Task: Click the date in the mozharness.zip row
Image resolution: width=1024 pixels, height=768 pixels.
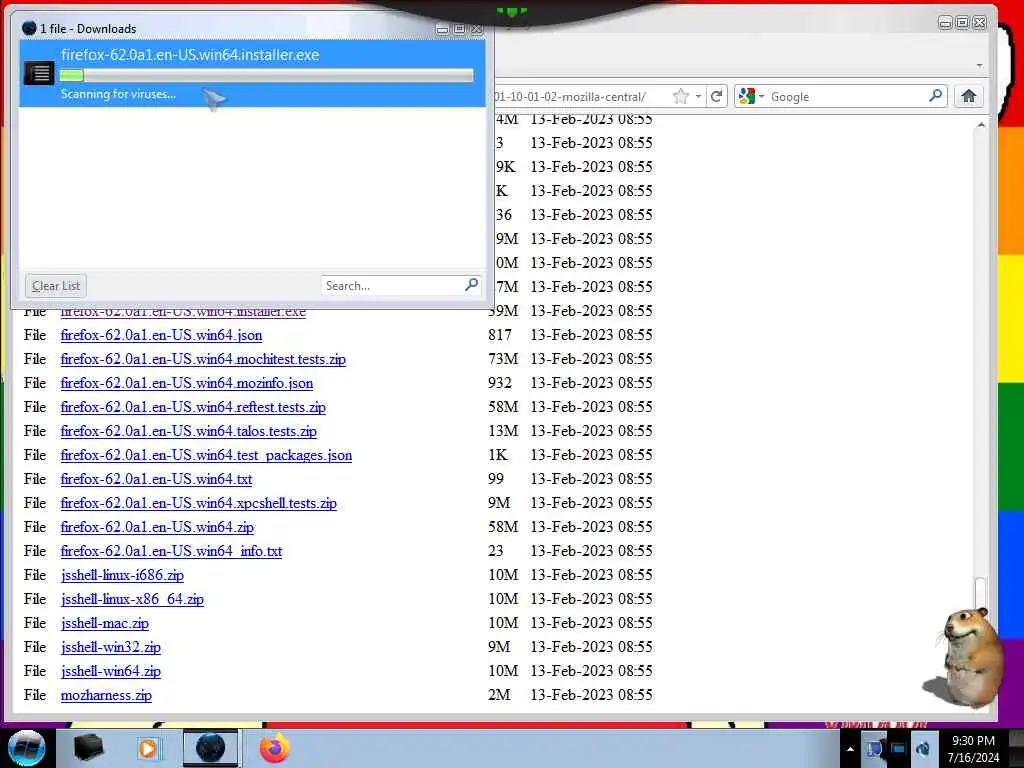Action: [x=591, y=696]
